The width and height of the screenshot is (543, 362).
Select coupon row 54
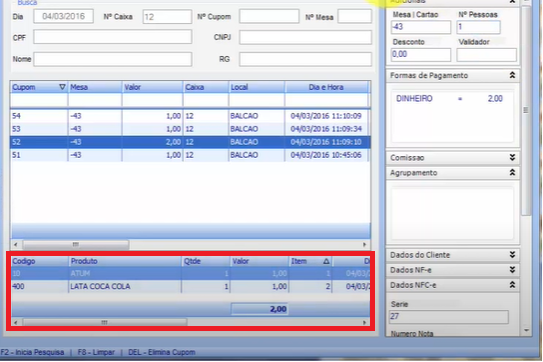tap(190, 116)
